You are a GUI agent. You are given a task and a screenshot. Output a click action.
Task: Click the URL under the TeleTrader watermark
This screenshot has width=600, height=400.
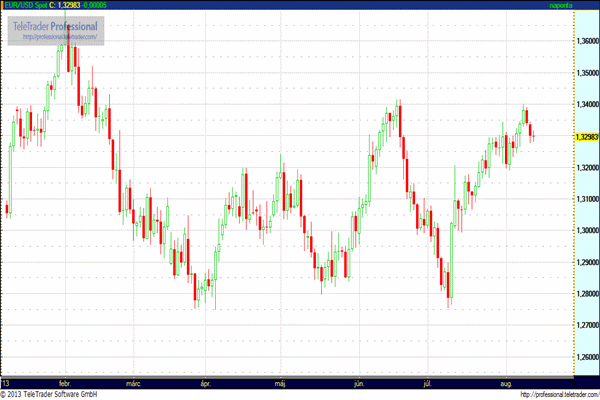click(x=56, y=38)
